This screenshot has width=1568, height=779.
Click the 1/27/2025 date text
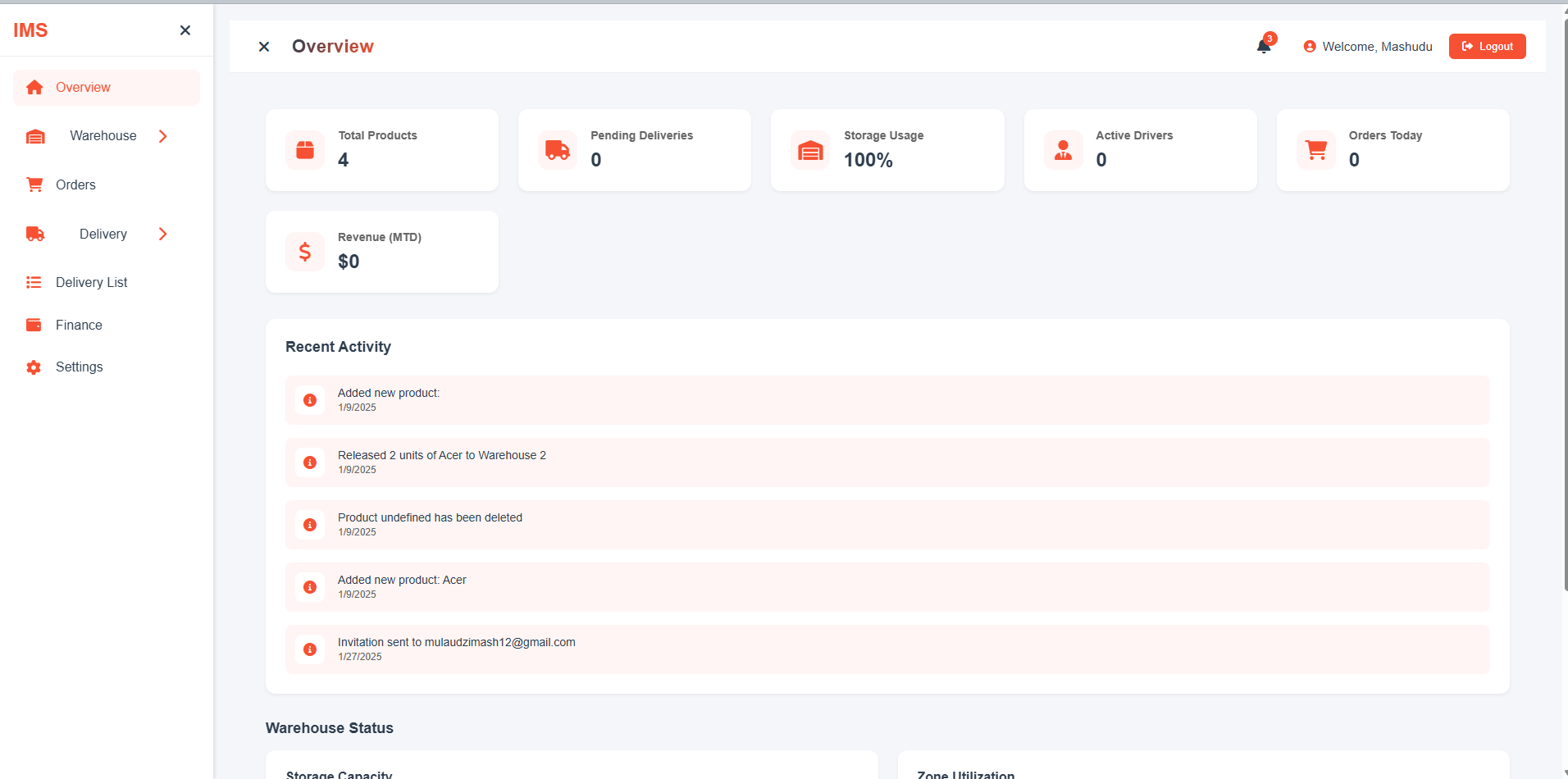pyautogui.click(x=360, y=657)
